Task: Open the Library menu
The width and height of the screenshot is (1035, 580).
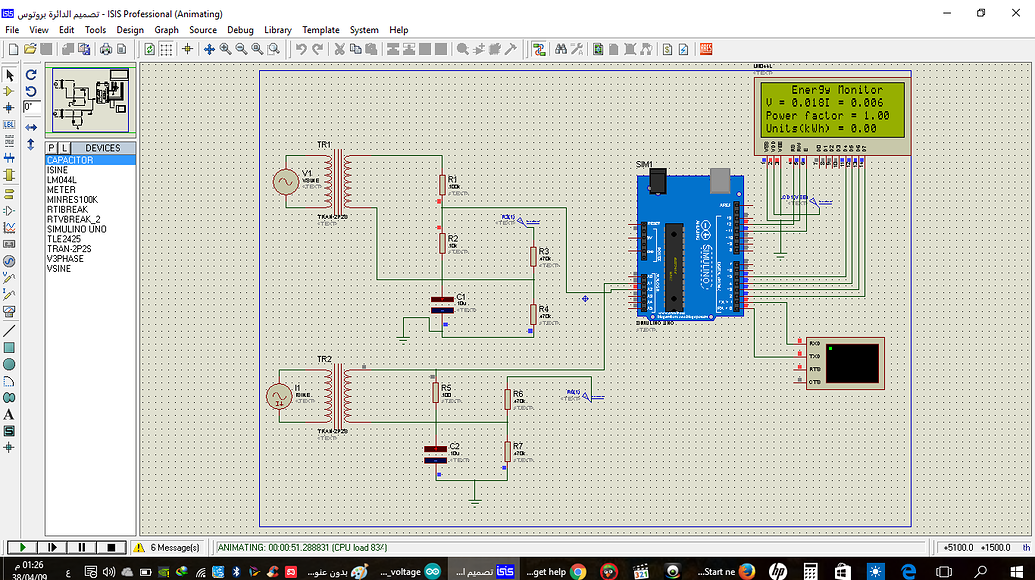Action: point(278,29)
